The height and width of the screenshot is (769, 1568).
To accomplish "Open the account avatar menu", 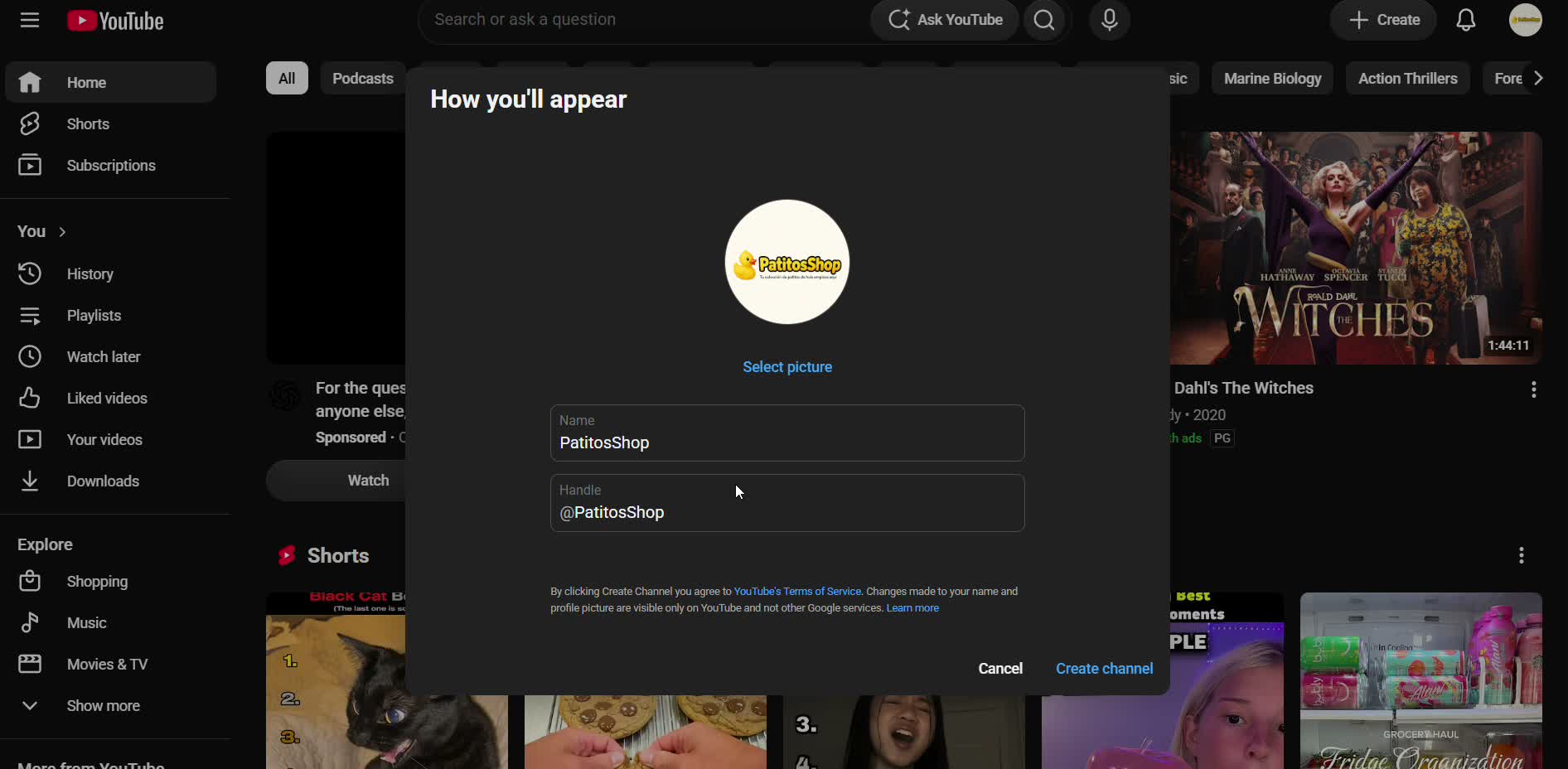I will coord(1525,20).
